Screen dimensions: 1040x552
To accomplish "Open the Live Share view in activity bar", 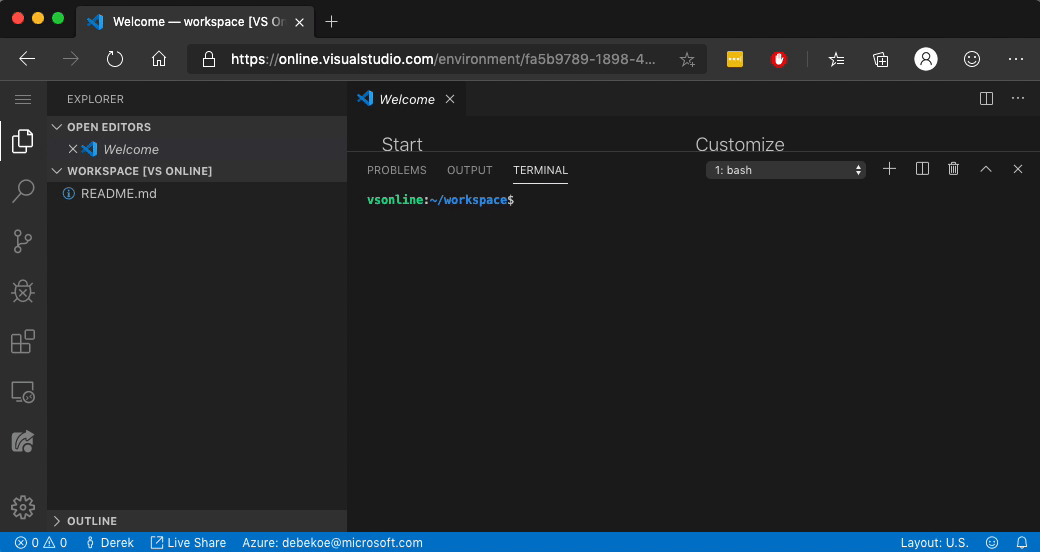I will pyautogui.click(x=23, y=442).
